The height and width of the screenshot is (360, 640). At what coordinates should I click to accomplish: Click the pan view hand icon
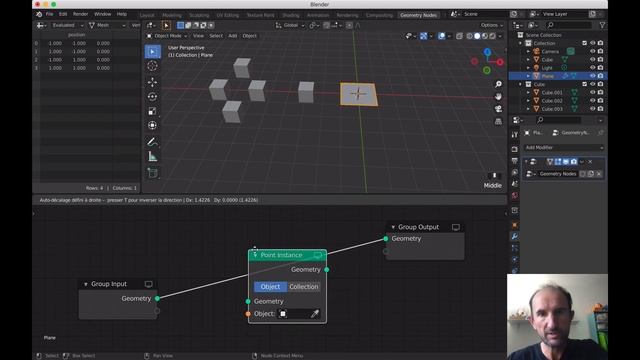[498, 97]
